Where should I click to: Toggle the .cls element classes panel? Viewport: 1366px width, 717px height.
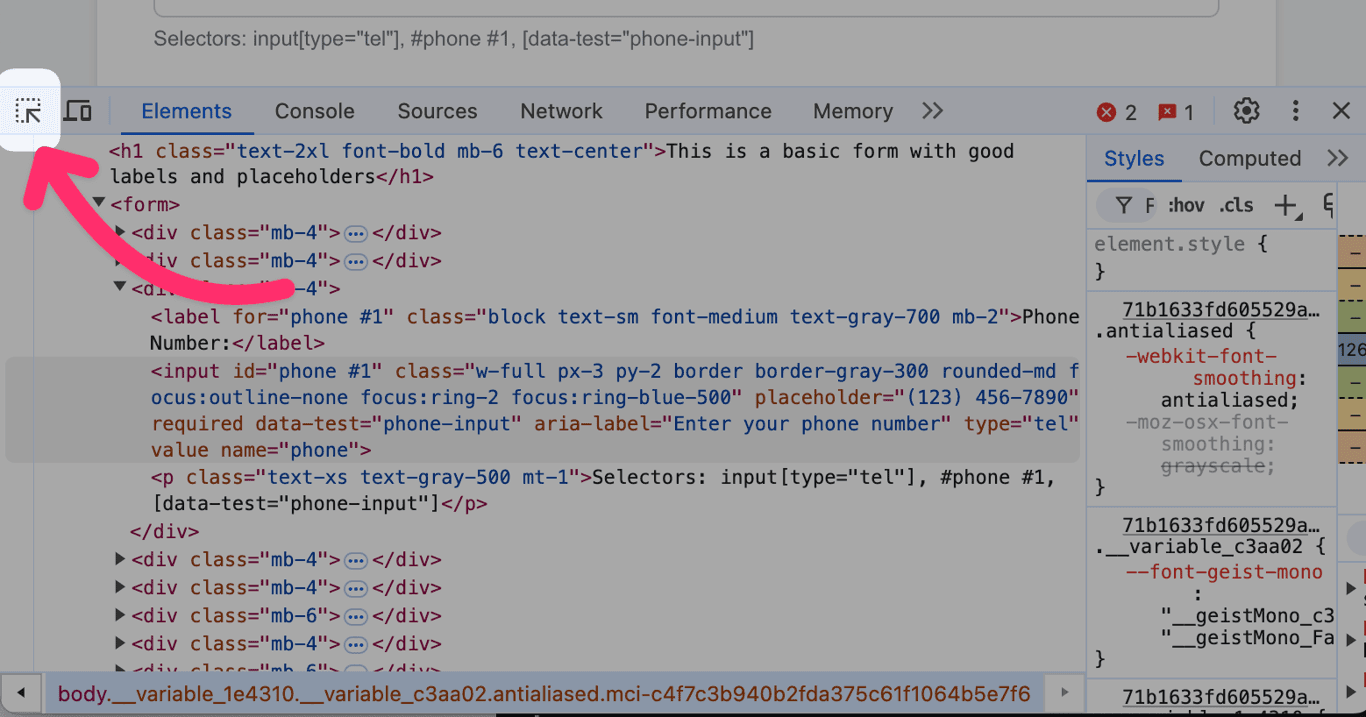pyautogui.click(x=1237, y=205)
